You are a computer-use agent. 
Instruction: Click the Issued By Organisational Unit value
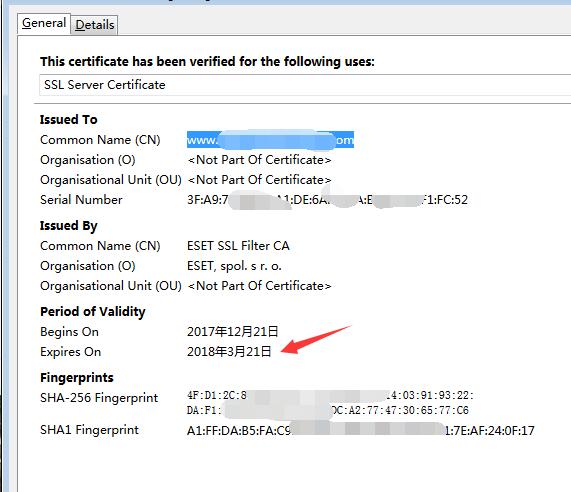point(259,286)
